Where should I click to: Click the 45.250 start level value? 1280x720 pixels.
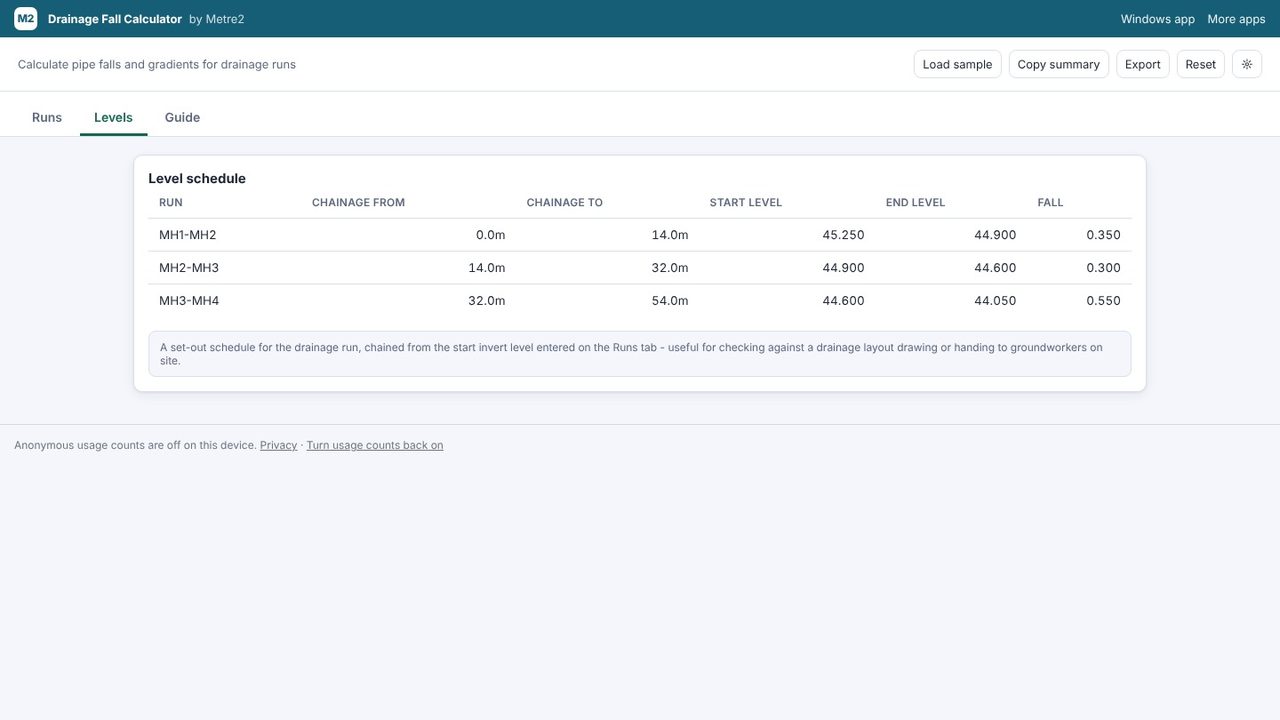(x=843, y=235)
